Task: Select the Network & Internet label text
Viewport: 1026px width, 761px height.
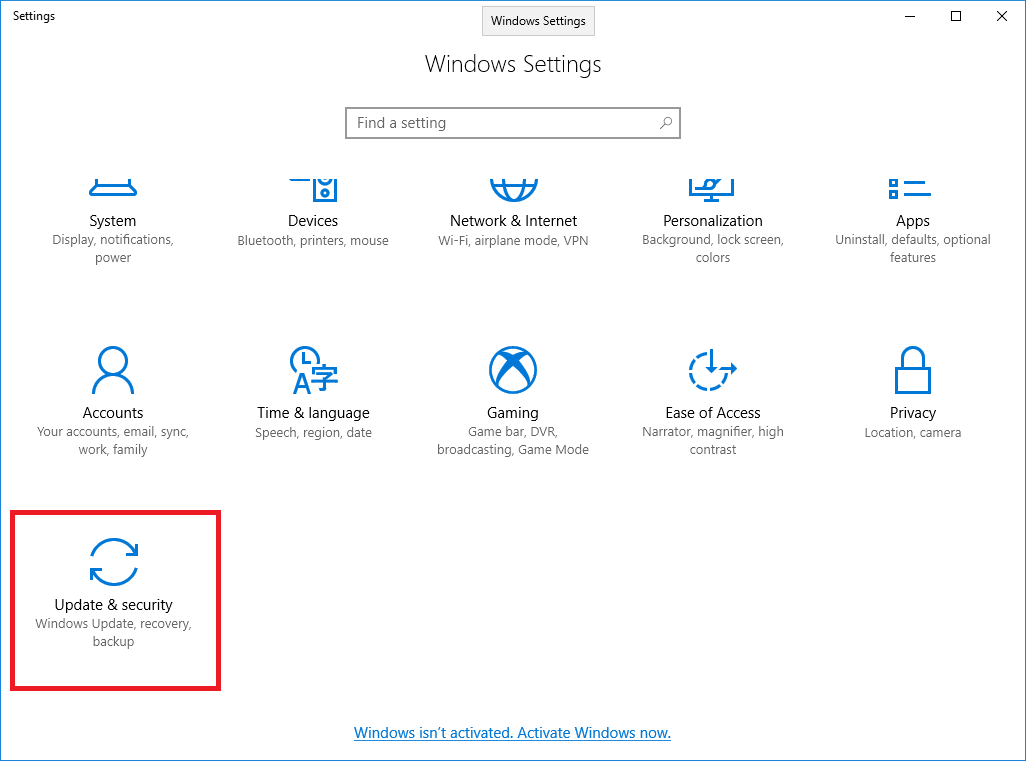Action: [513, 221]
